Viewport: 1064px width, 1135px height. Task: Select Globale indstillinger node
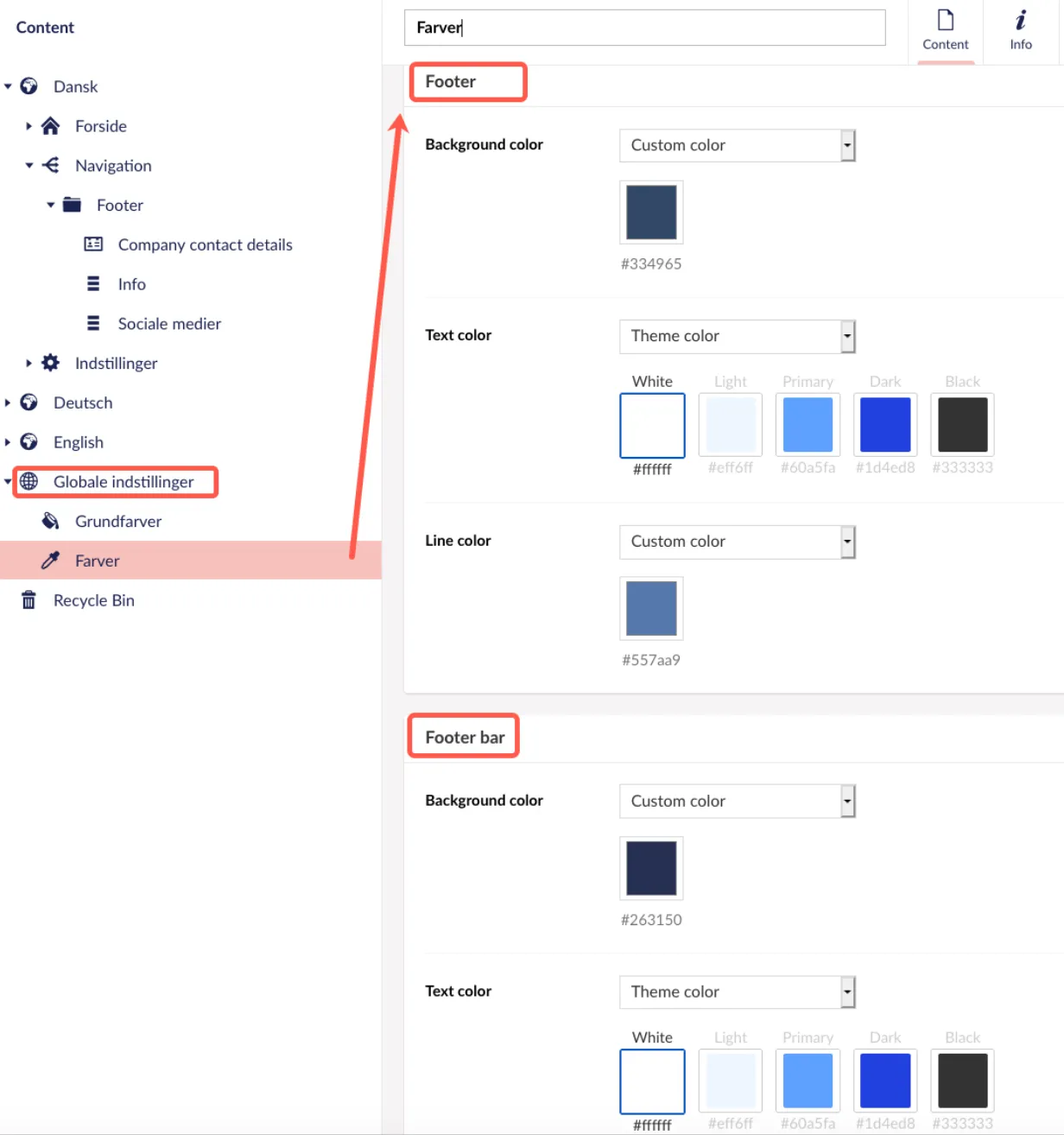click(x=123, y=482)
